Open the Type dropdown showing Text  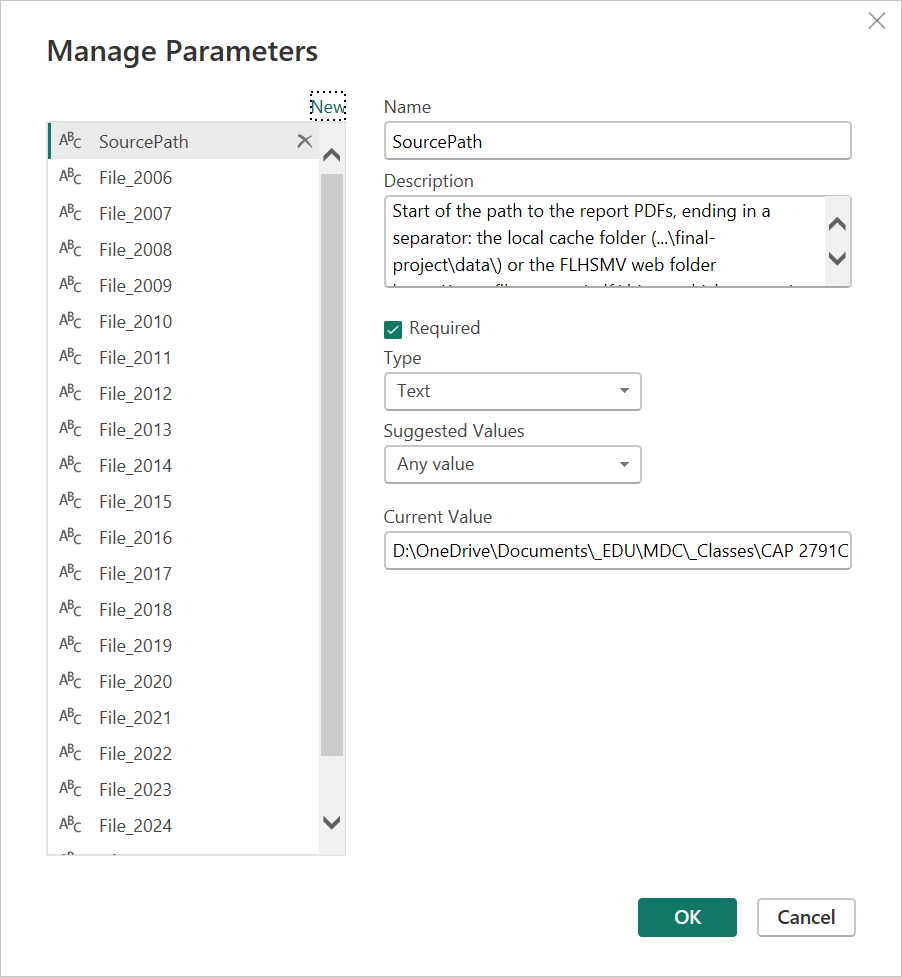pyautogui.click(x=513, y=391)
